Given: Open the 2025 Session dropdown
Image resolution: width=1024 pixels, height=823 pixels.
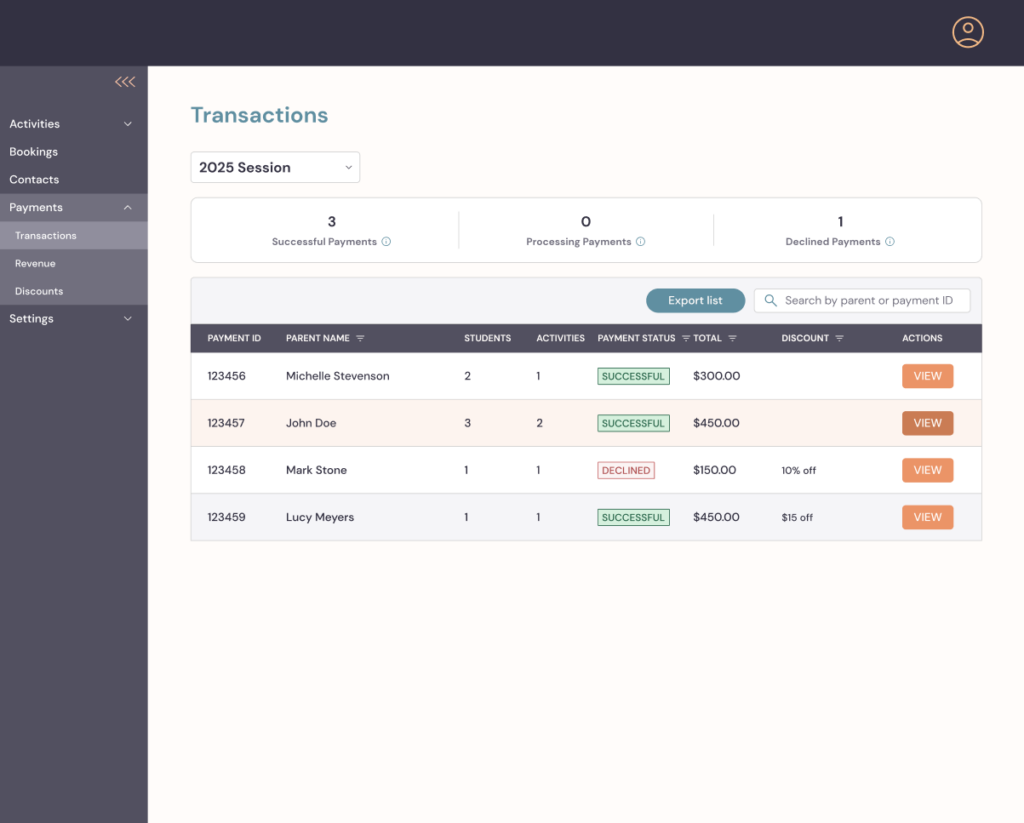Looking at the screenshot, I should click(275, 168).
